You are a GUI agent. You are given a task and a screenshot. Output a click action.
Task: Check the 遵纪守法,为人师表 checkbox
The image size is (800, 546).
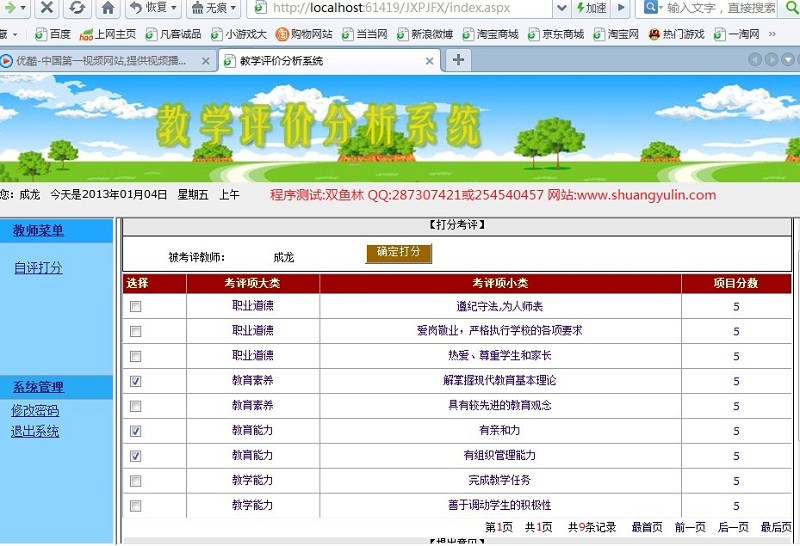click(135, 307)
